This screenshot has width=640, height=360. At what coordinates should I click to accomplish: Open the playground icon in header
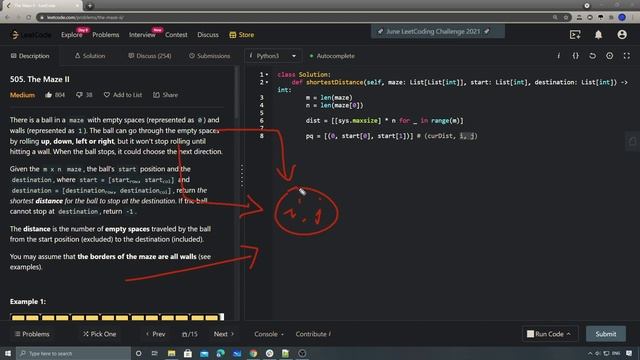tap(575, 35)
